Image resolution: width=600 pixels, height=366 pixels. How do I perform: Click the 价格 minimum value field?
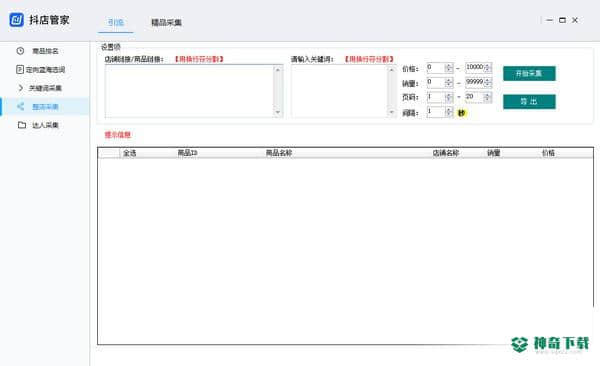(436, 68)
